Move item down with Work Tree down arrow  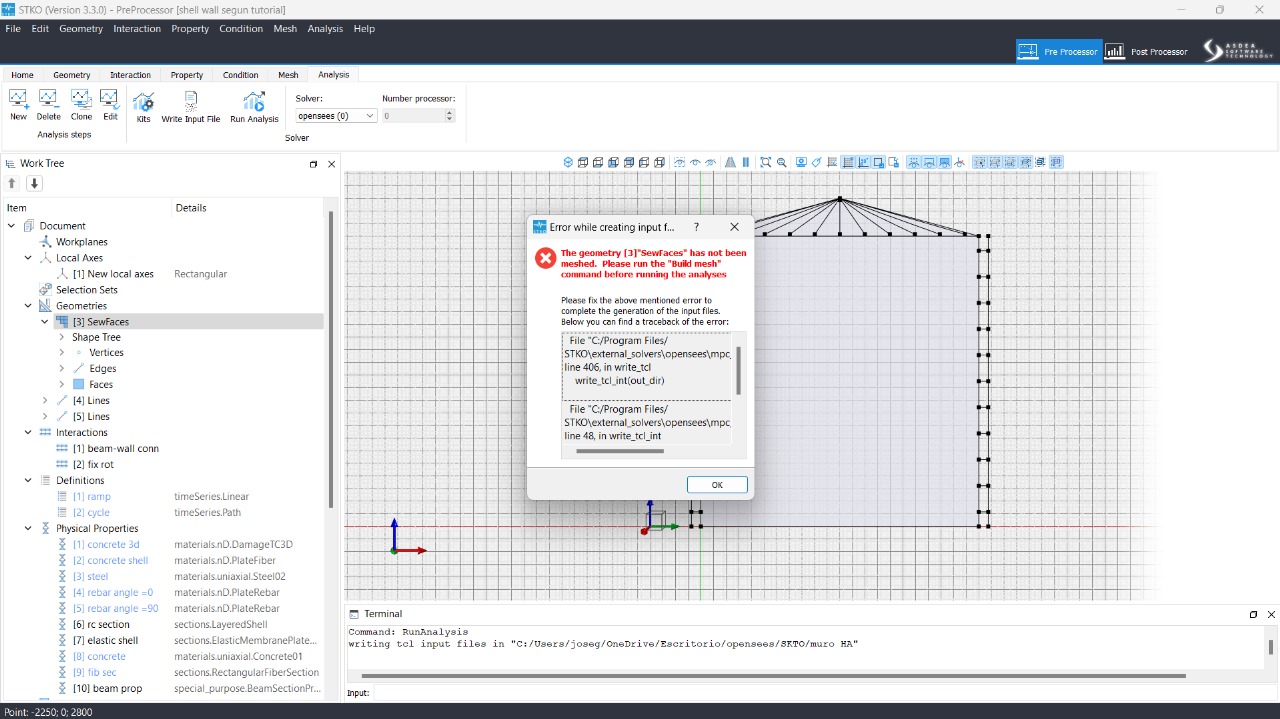34,183
